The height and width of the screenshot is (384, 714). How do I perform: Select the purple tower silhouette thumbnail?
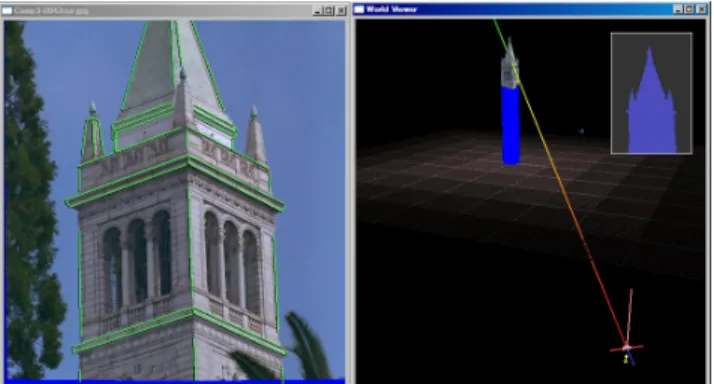point(652,93)
